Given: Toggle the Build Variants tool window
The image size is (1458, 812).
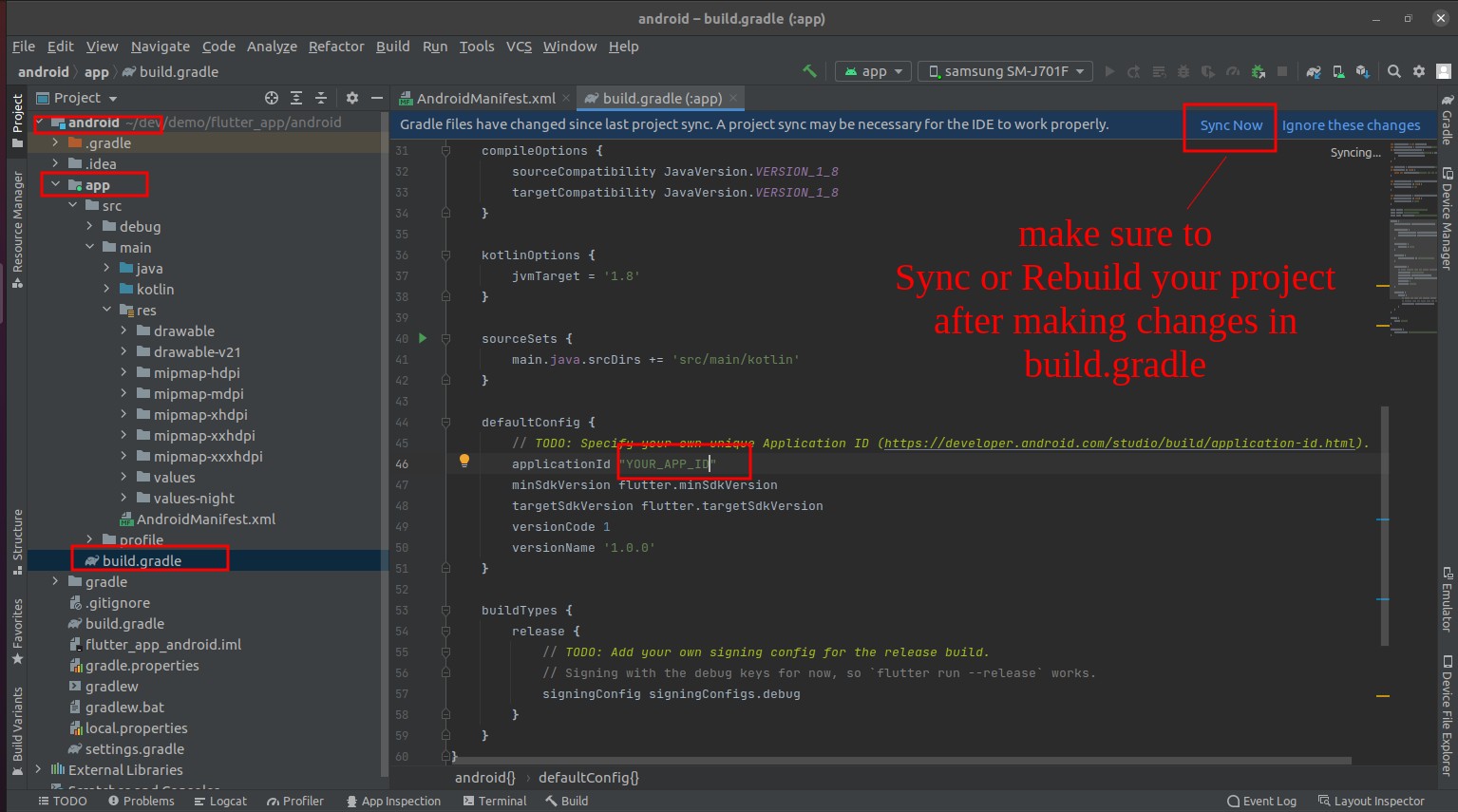Looking at the screenshot, I should coord(17,731).
